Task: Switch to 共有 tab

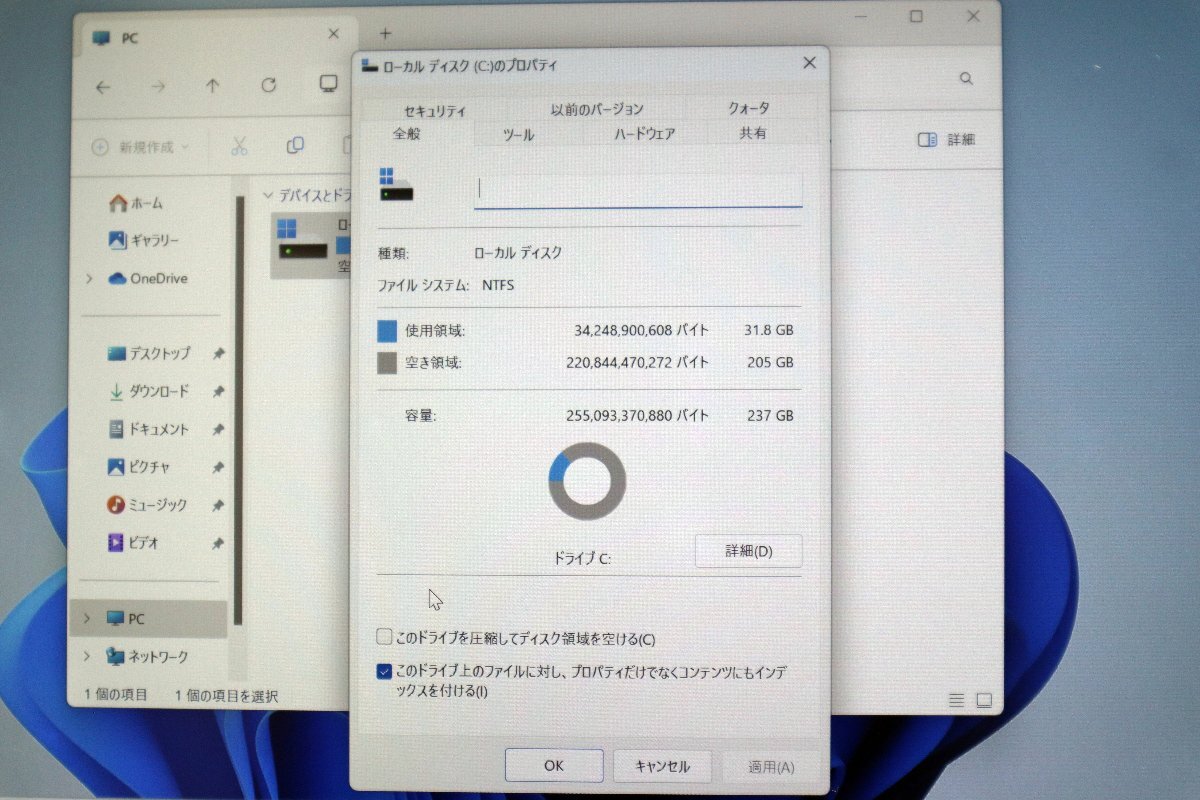Action: pyautogui.click(x=753, y=133)
